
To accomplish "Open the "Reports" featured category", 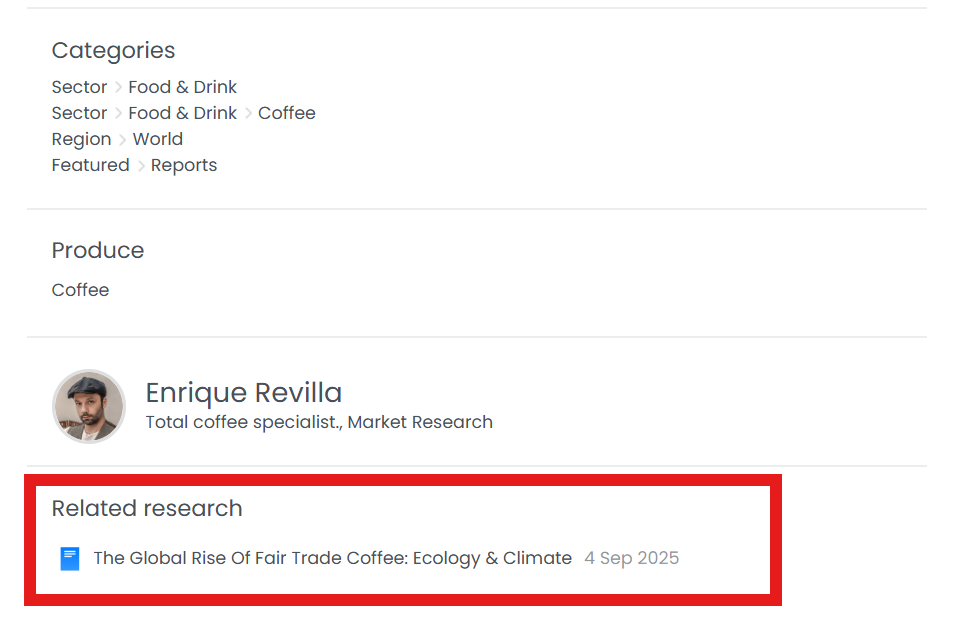I will [183, 165].
